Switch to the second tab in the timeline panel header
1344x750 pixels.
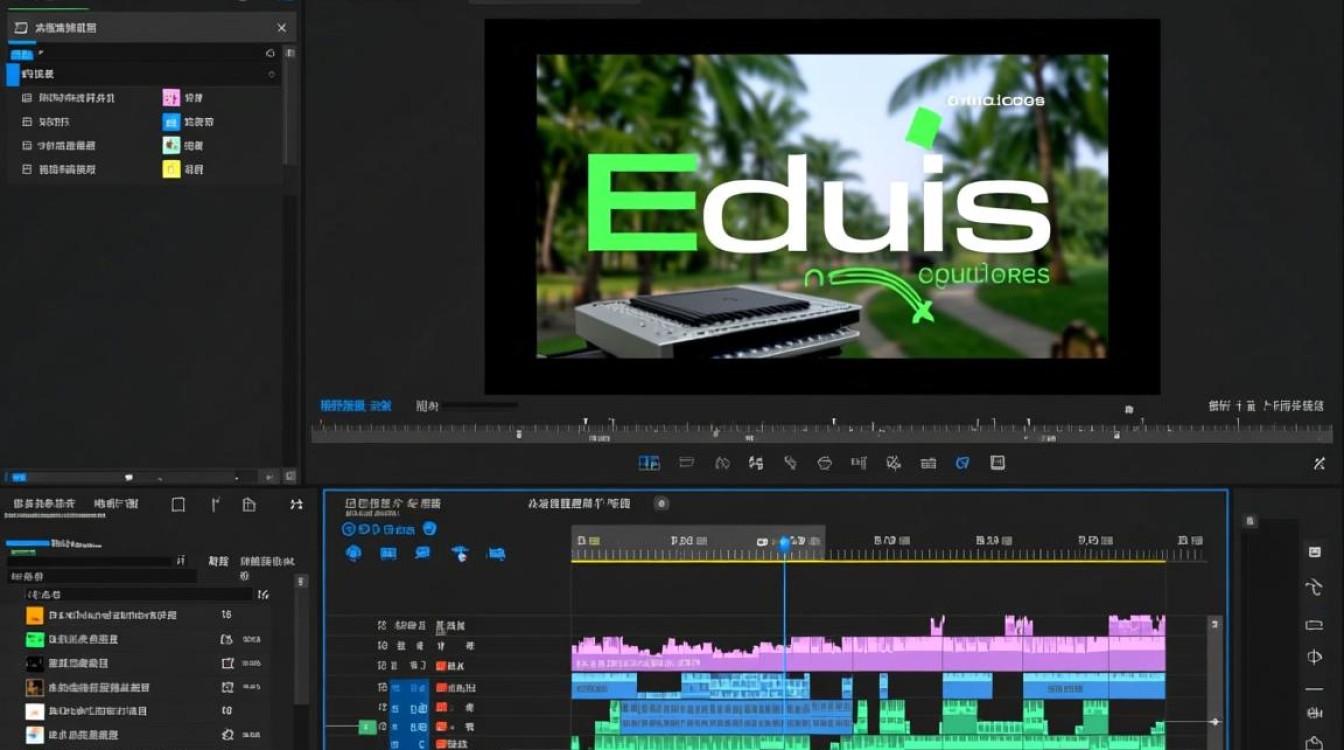578,503
